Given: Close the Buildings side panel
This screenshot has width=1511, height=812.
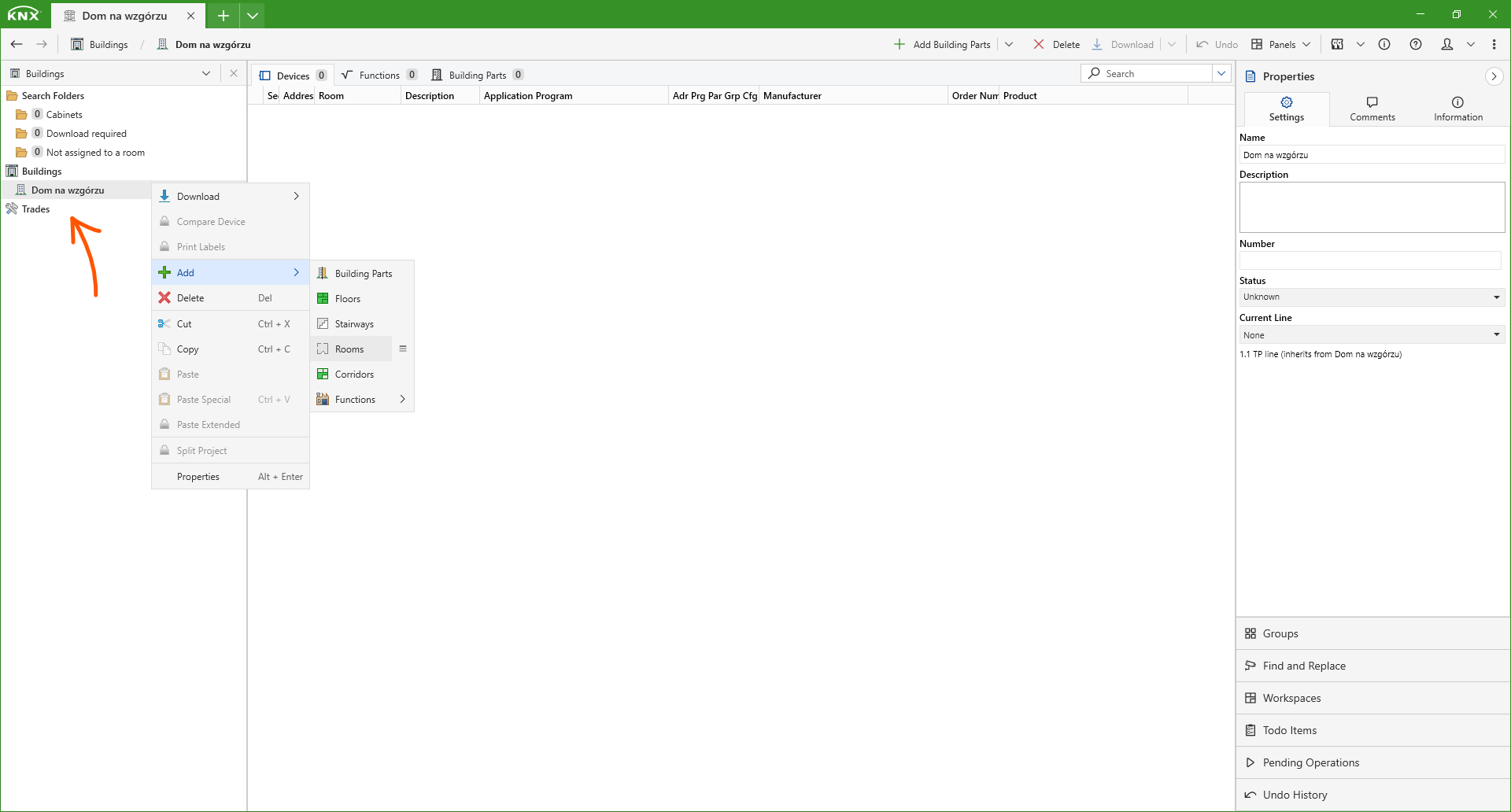Looking at the screenshot, I should 234,73.
